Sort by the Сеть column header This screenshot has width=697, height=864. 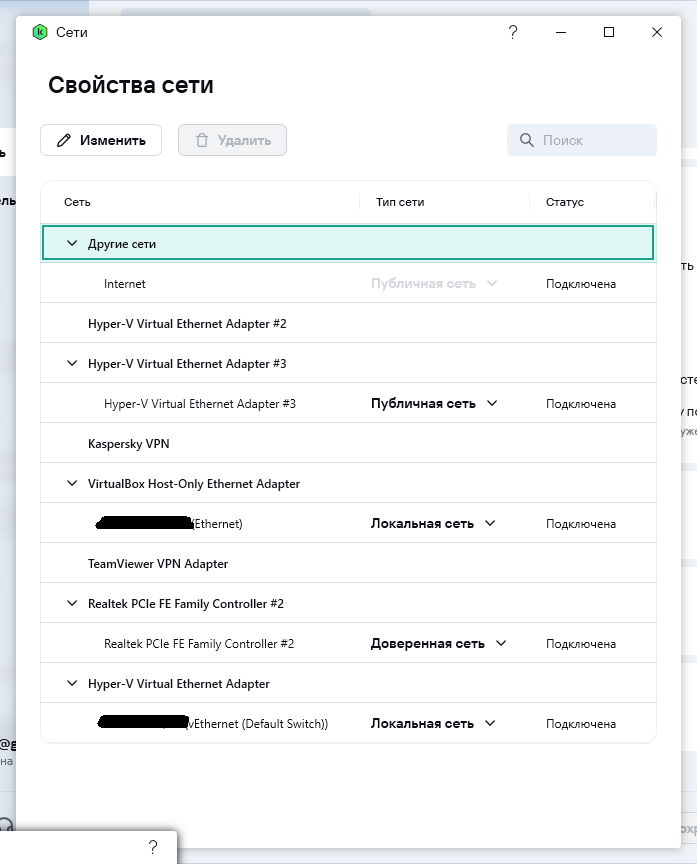click(x=77, y=202)
